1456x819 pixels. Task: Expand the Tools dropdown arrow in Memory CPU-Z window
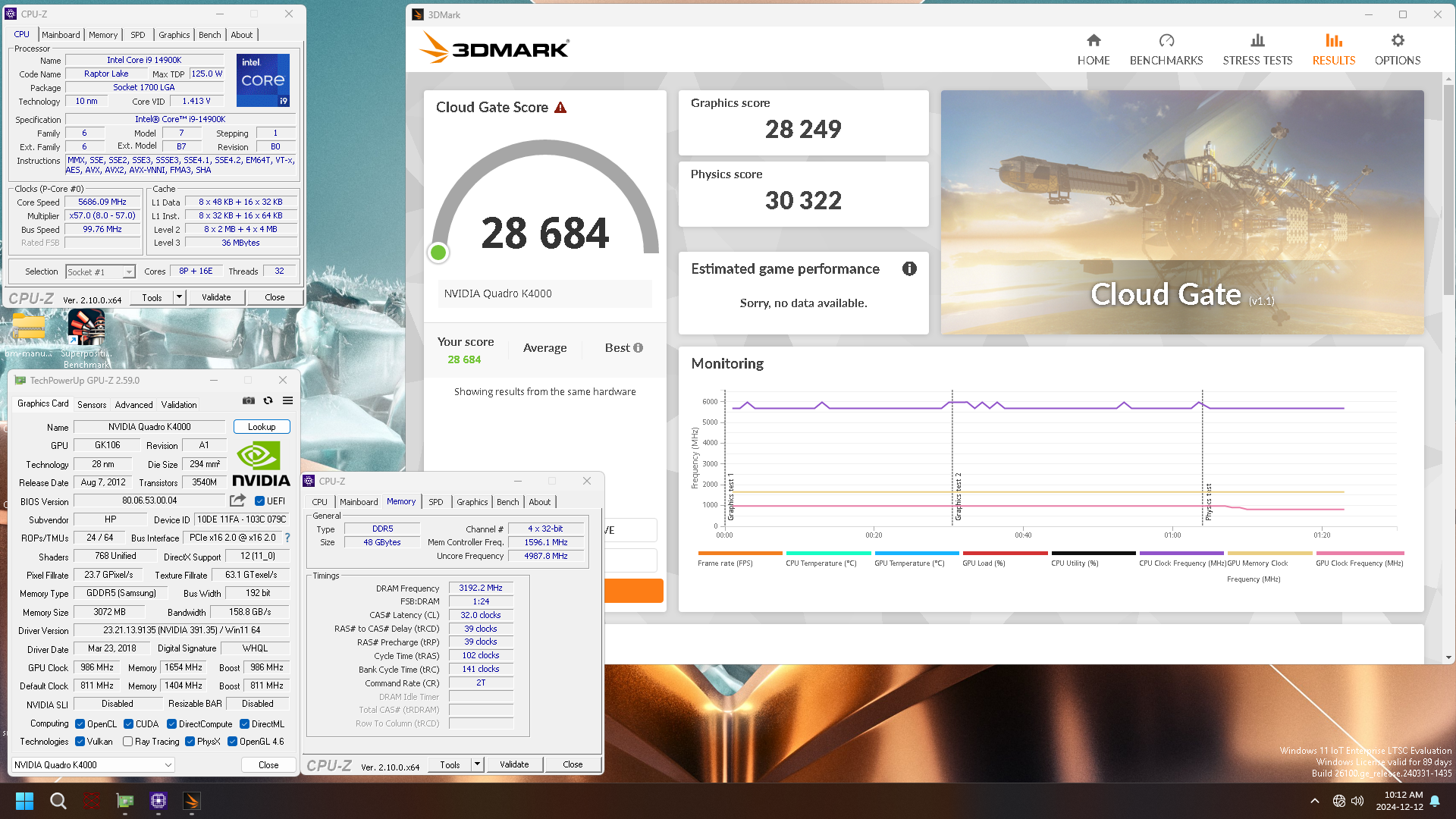coord(477,764)
